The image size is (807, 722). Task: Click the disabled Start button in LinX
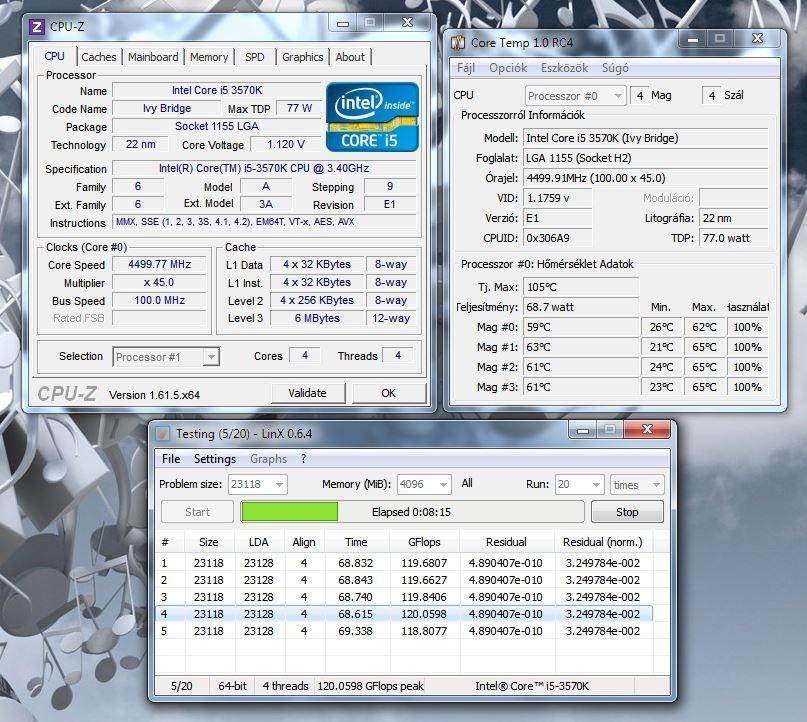pyautogui.click(x=197, y=512)
